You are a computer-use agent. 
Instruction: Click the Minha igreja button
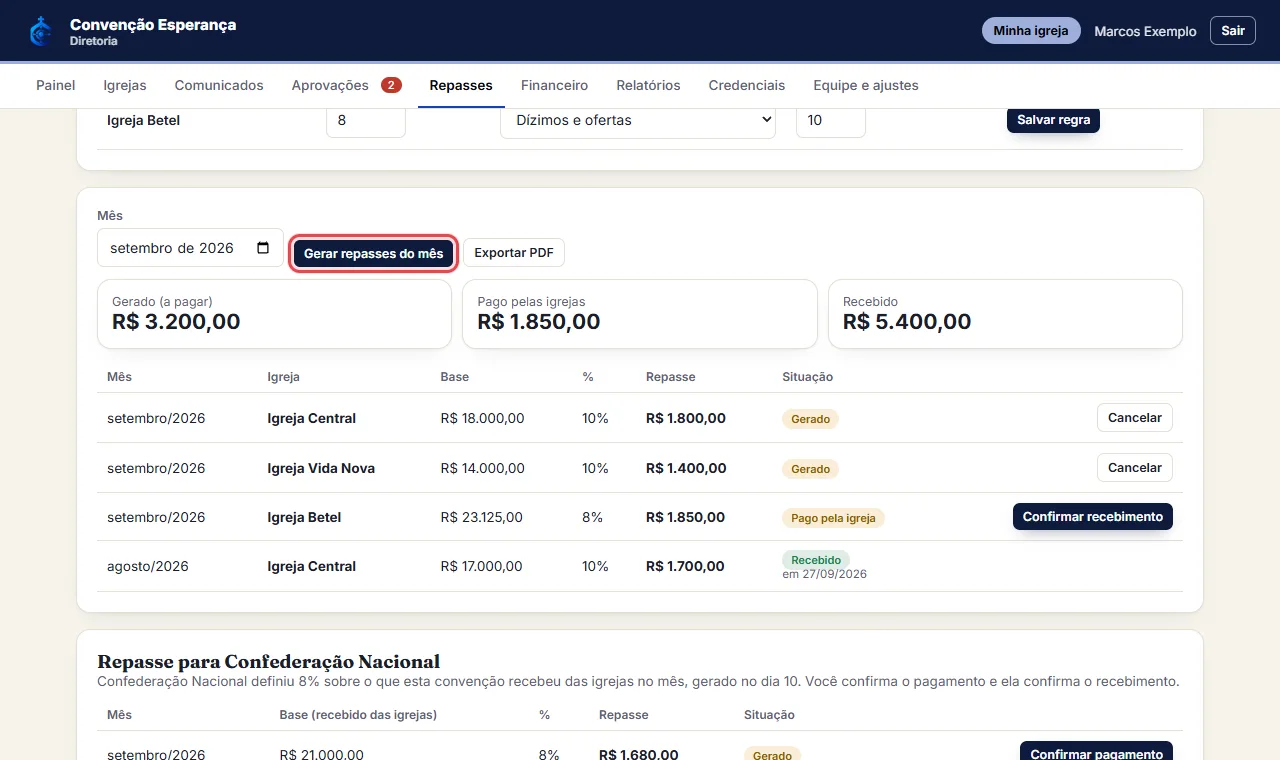tap(1031, 31)
